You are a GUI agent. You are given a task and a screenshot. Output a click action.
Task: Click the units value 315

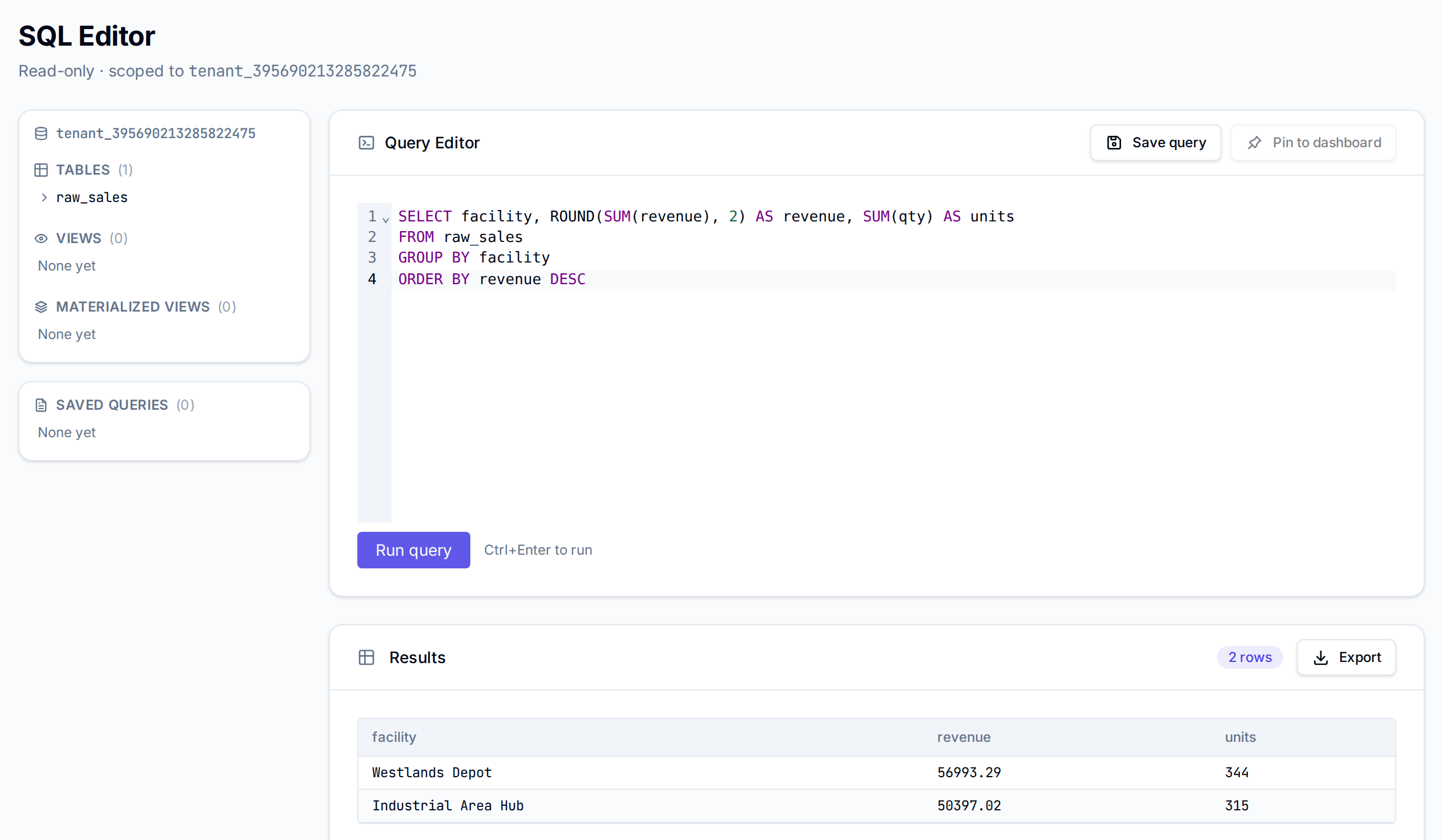coord(1237,806)
